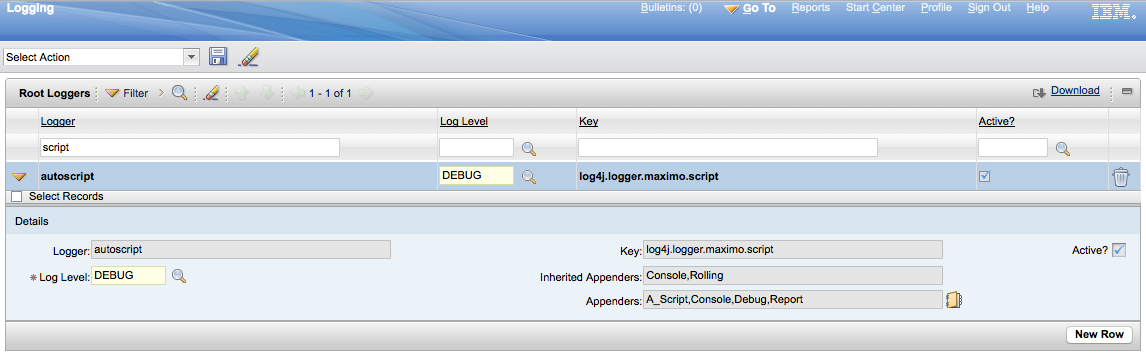
Task: Click the Filter link
Action: point(135,93)
